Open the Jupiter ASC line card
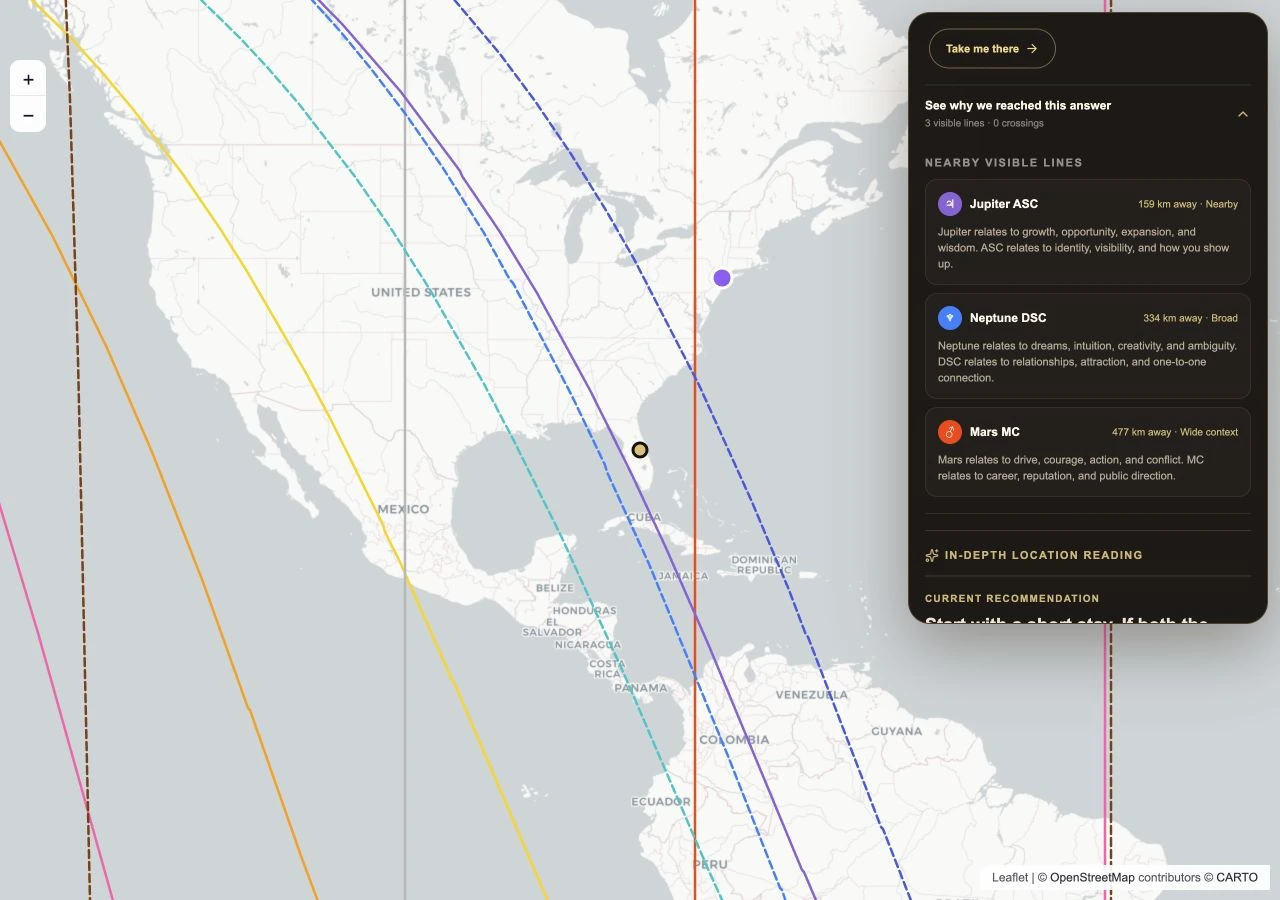 1088,232
